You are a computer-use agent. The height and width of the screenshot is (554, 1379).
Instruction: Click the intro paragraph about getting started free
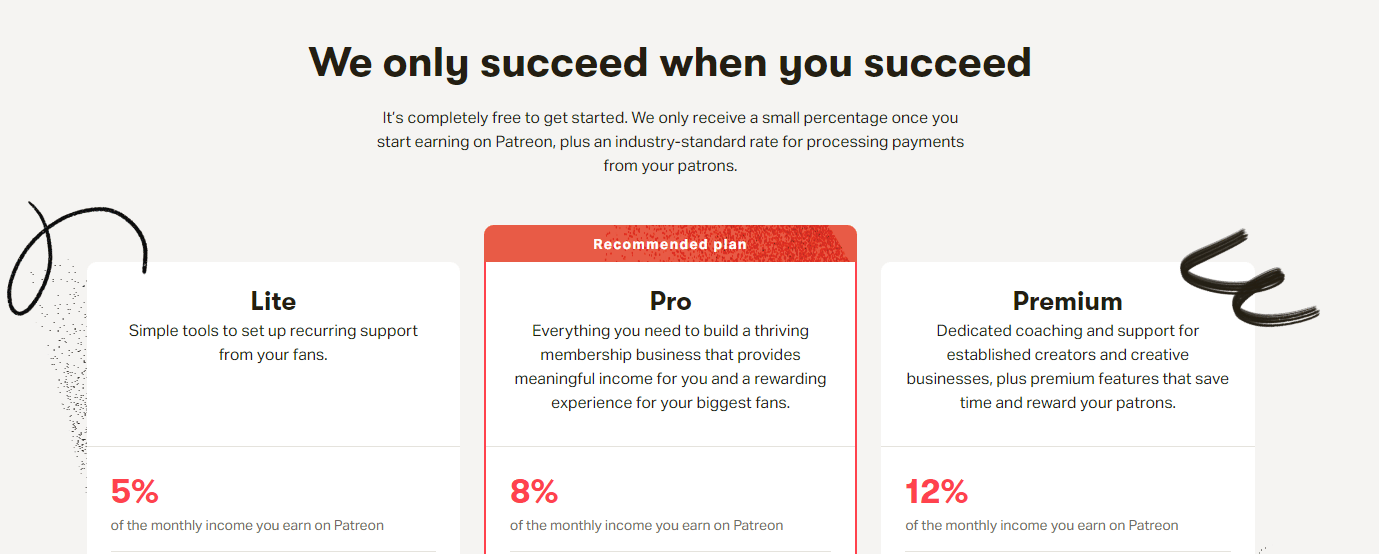tap(670, 142)
